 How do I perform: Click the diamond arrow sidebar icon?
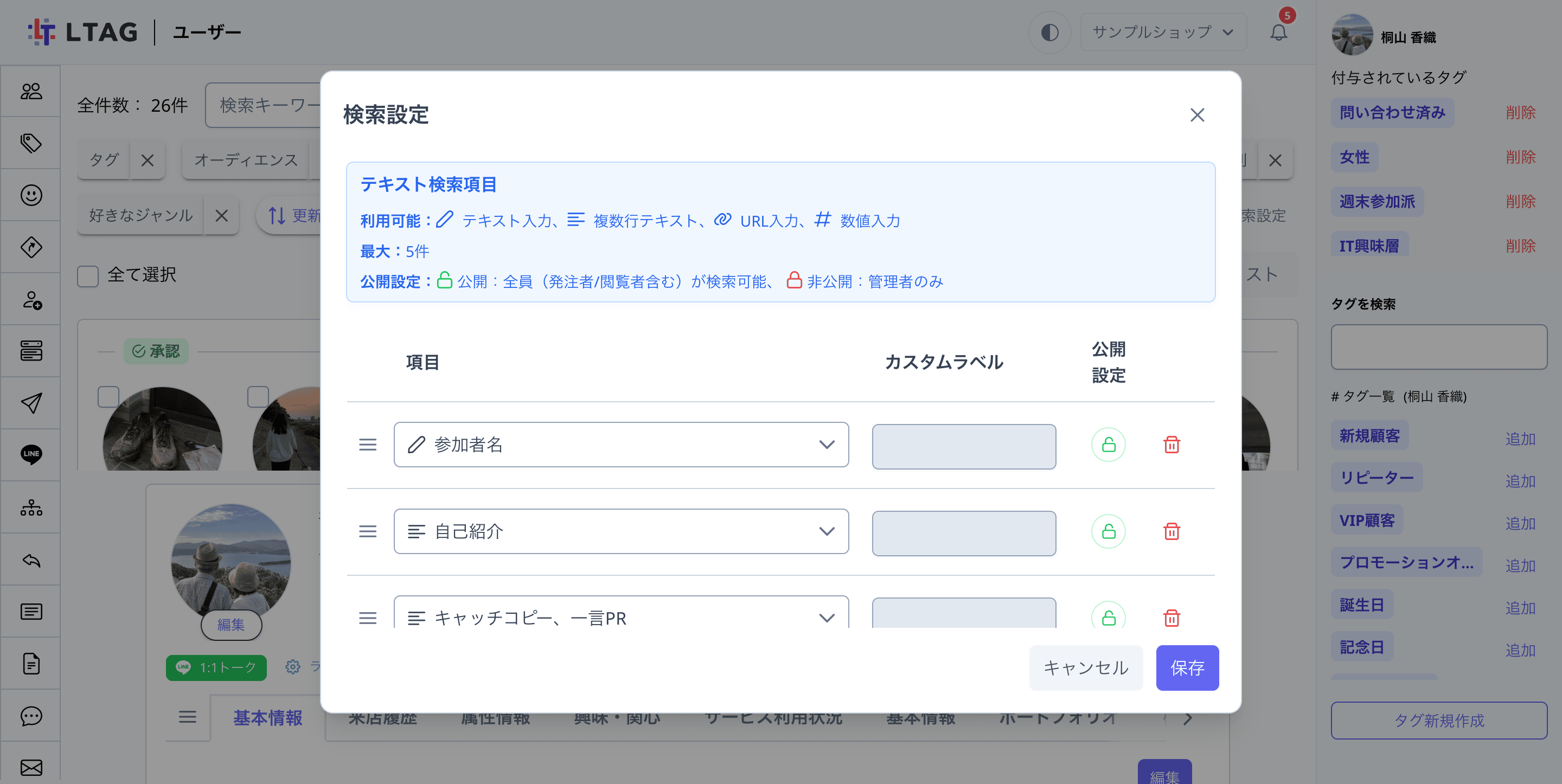click(x=31, y=247)
